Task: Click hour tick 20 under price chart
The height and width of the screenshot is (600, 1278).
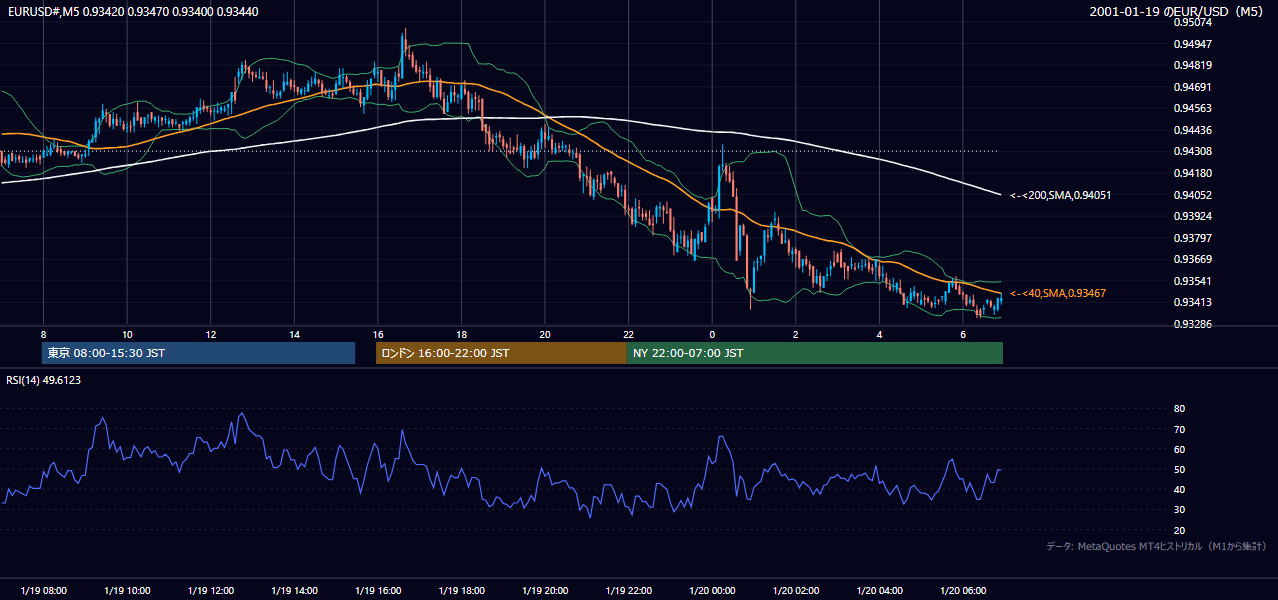Action: [545, 334]
